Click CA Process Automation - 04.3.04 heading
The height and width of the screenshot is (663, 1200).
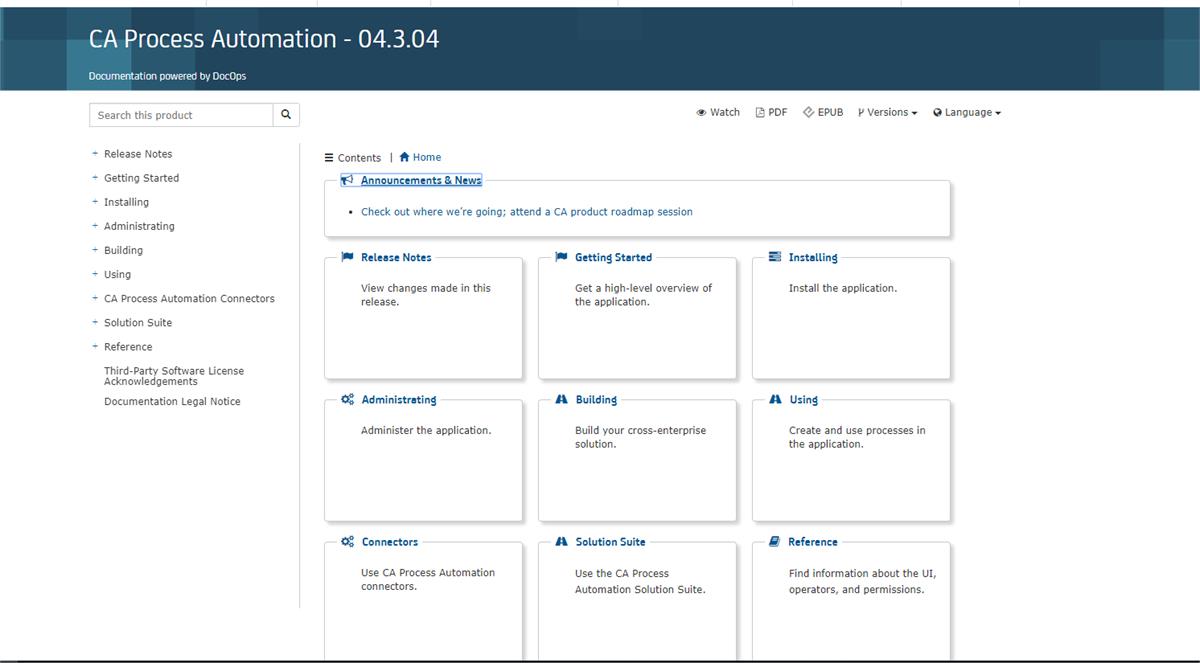264,39
